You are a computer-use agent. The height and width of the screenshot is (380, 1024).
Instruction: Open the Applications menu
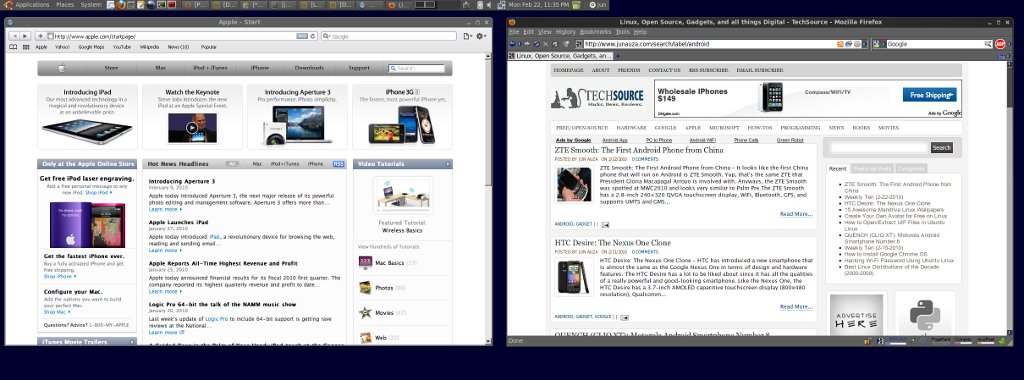coord(32,5)
